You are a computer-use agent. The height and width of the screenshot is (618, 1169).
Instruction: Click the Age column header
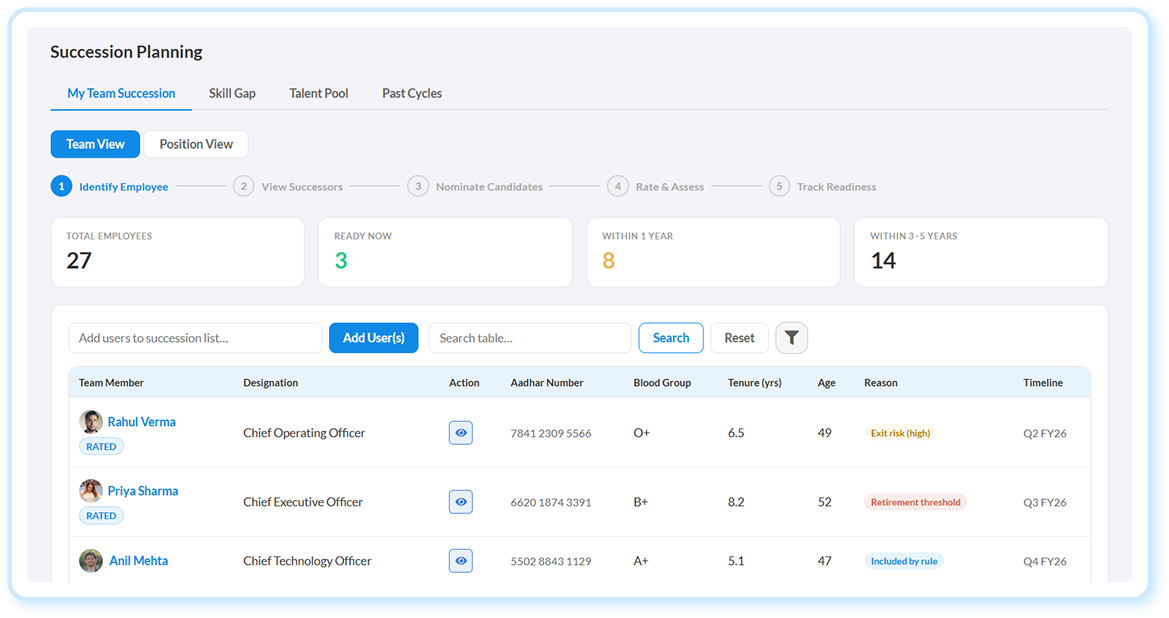click(x=826, y=382)
